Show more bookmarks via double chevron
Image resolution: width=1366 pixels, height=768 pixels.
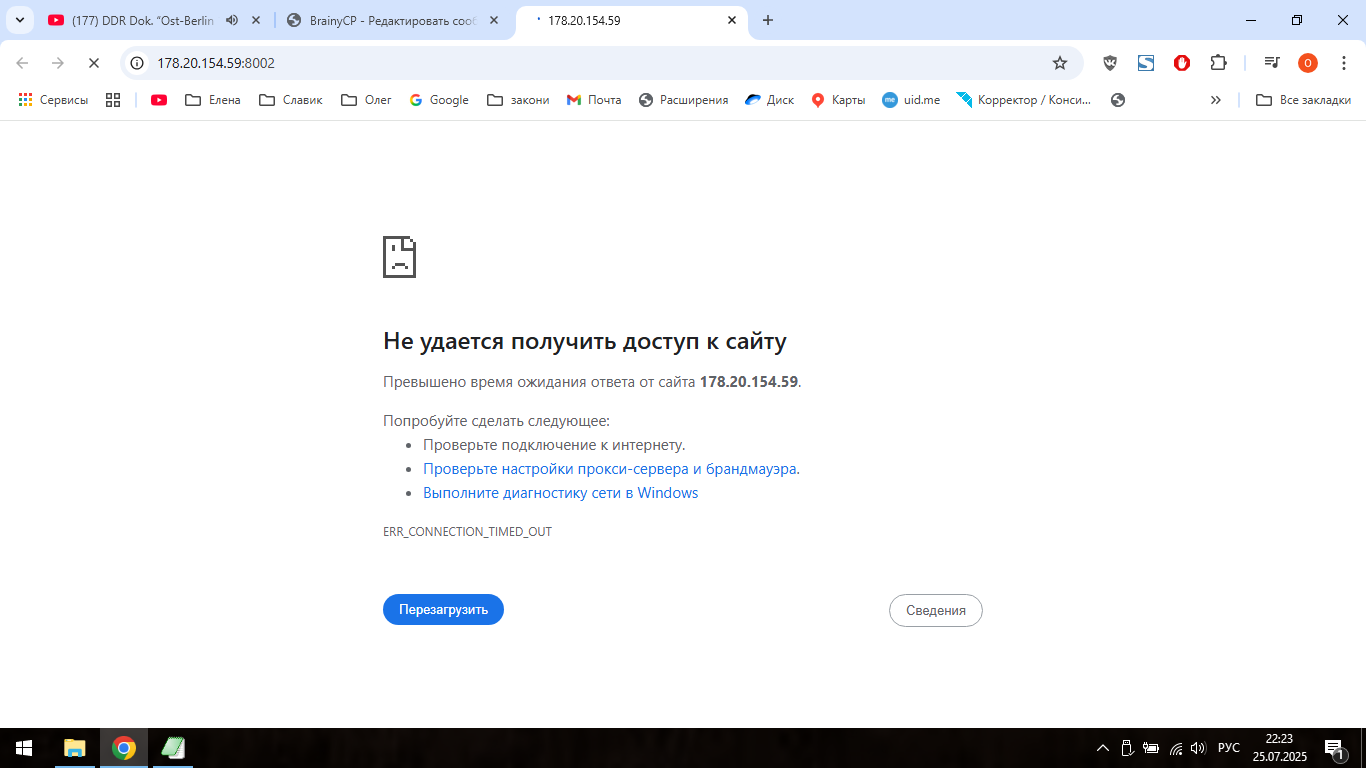click(1215, 100)
